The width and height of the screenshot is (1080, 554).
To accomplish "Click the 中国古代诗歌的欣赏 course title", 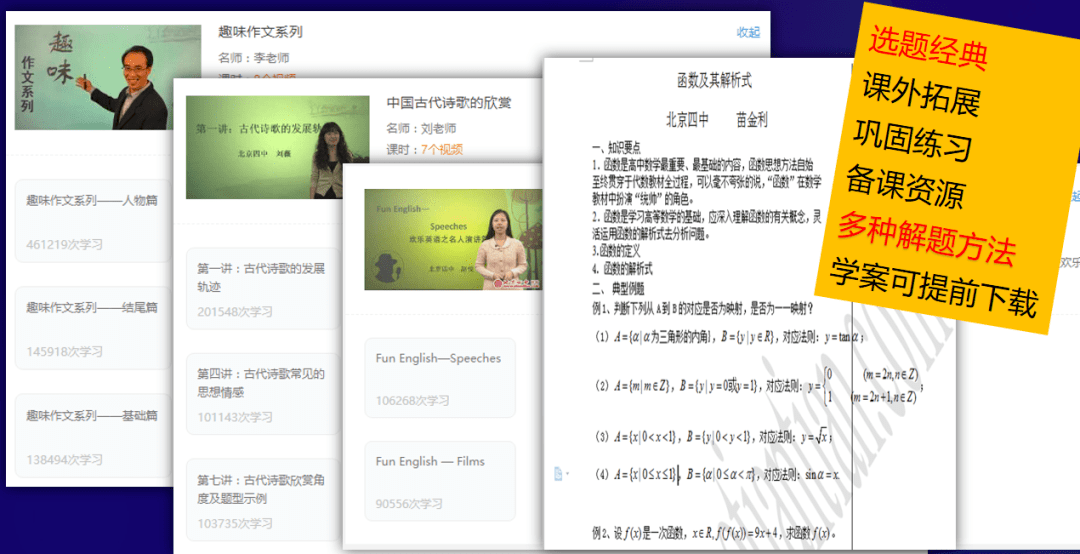I will point(448,103).
